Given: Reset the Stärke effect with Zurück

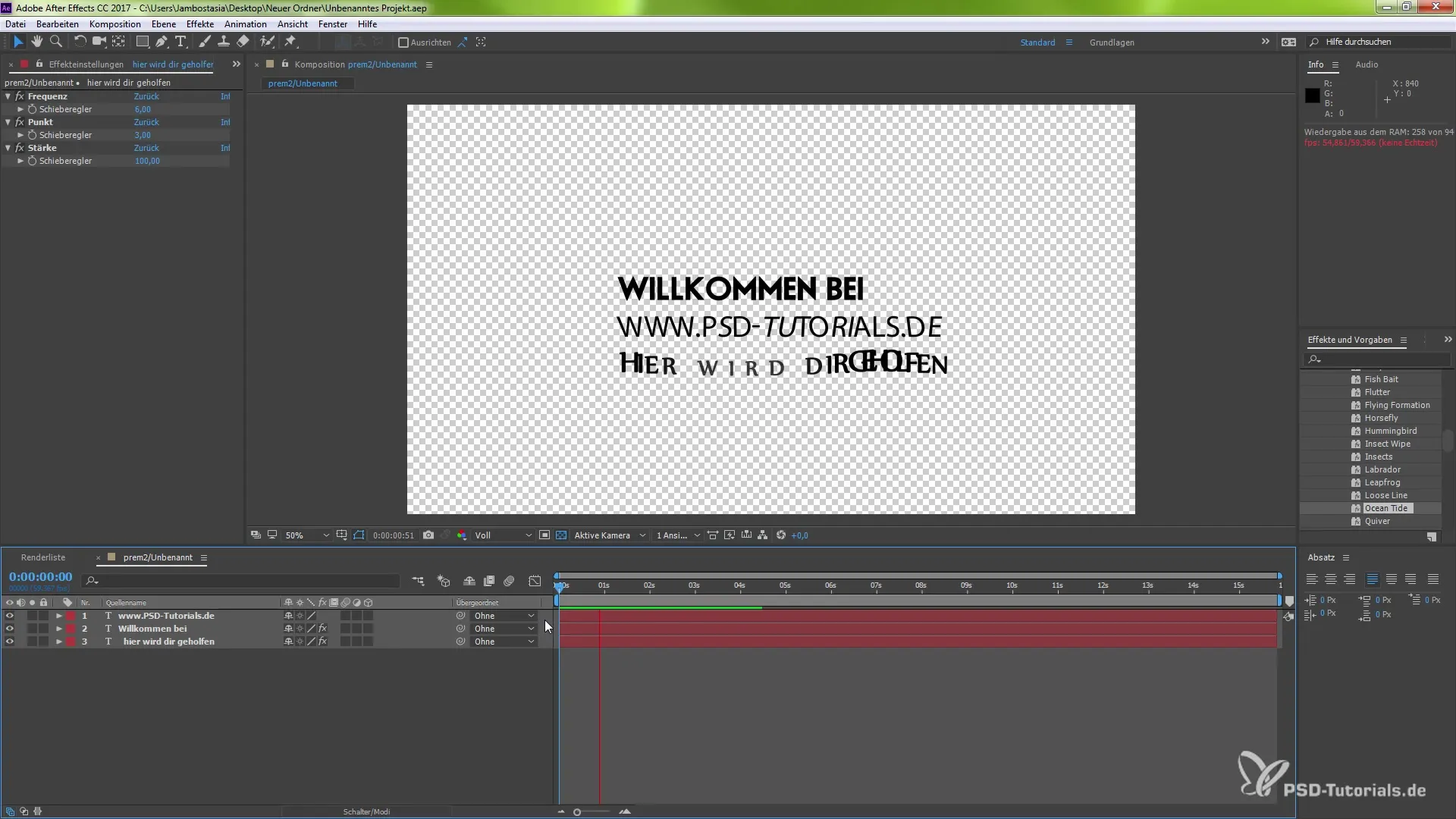Looking at the screenshot, I should coord(146,148).
